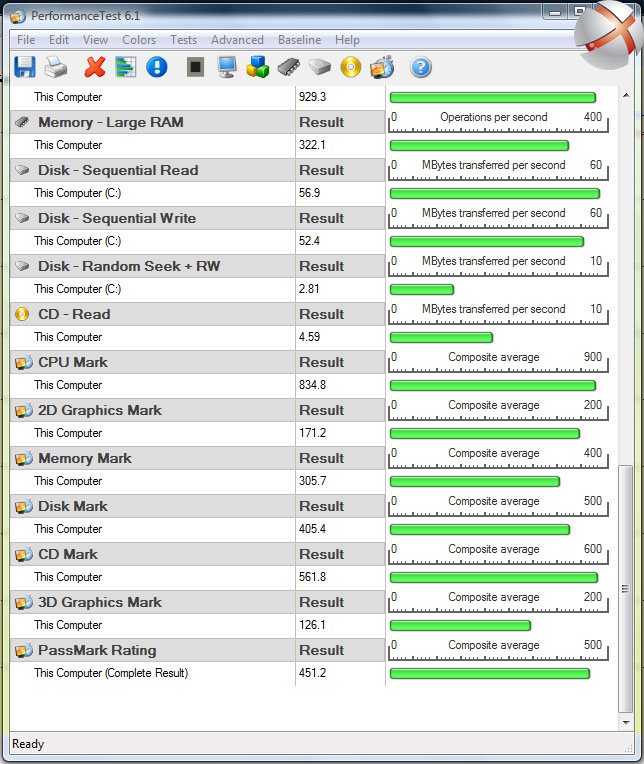Click the Print toolbar icon
The height and width of the screenshot is (764, 644).
56,67
